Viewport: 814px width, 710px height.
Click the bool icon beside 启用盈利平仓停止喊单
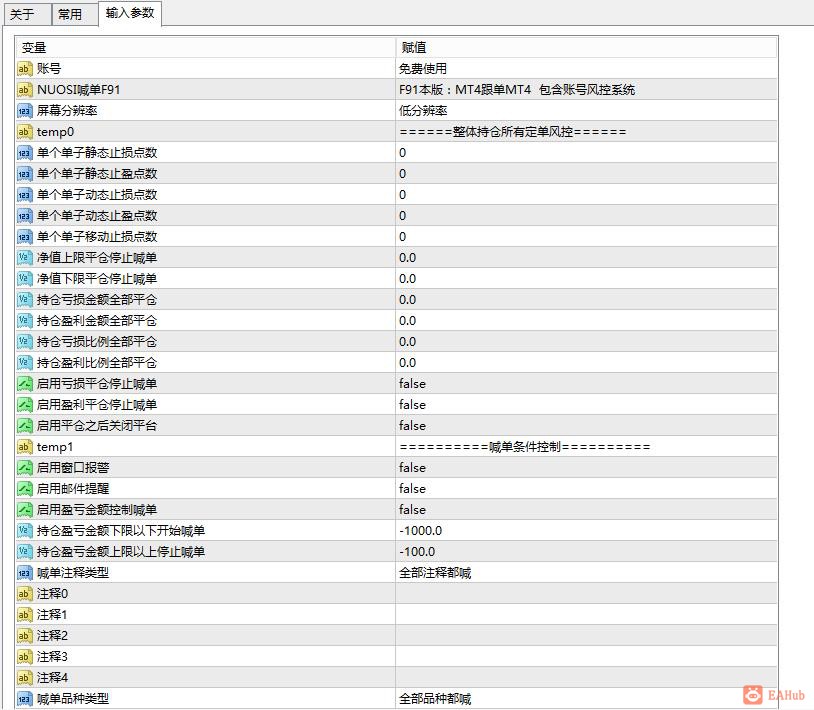(x=24, y=404)
